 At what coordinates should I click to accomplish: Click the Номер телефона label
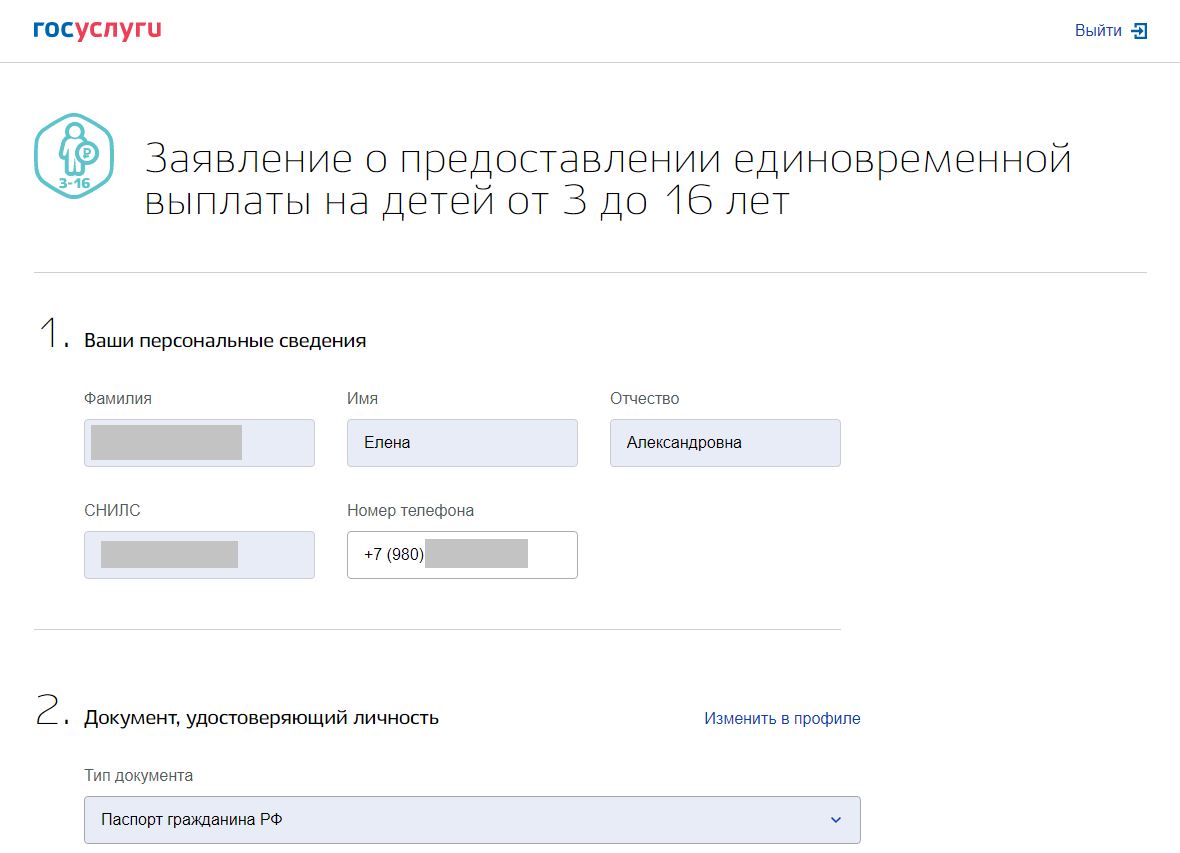point(410,510)
